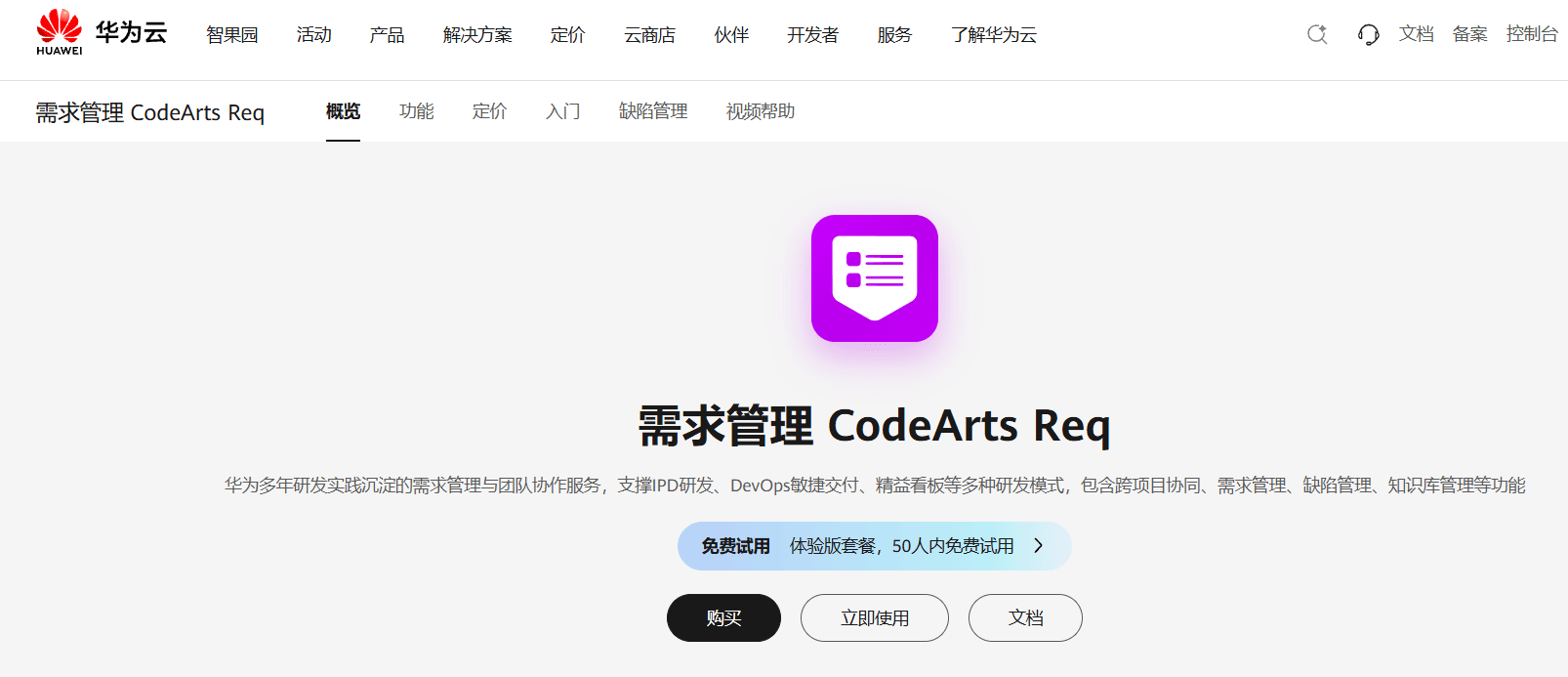Click the large 需求管理 CodeArts Req heading
The image size is (1568, 677).
click(x=875, y=426)
